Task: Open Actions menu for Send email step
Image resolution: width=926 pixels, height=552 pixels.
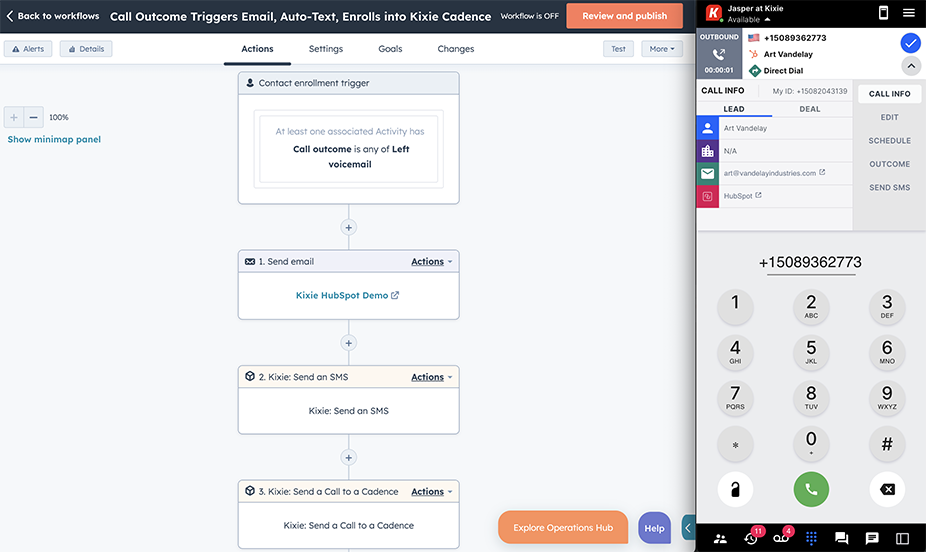Action: [431, 262]
